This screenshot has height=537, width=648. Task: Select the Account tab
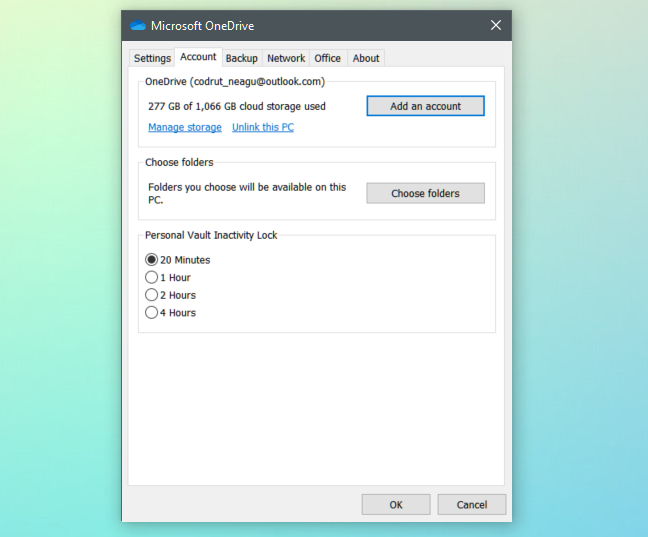click(198, 57)
